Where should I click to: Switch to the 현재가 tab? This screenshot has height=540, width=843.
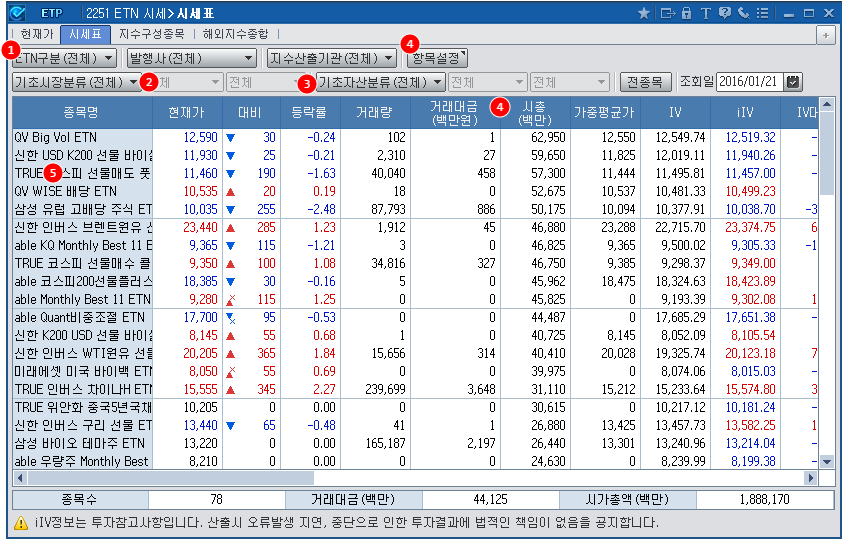pos(36,34)
